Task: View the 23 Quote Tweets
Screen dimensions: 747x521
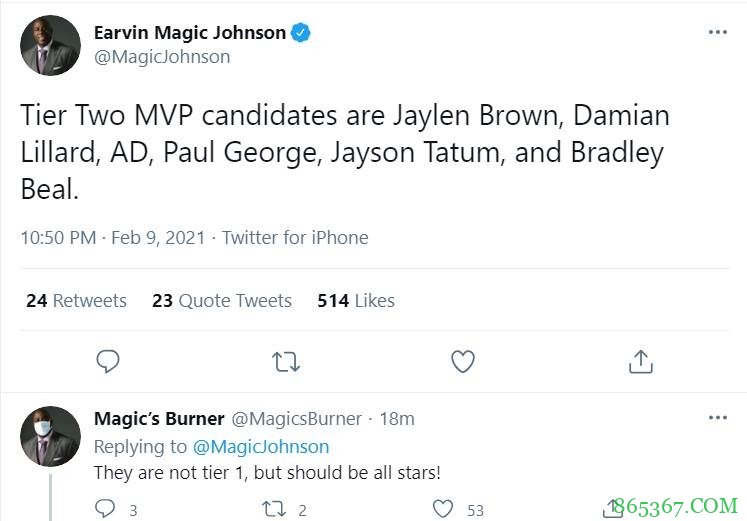Action: tap(222, 300)
